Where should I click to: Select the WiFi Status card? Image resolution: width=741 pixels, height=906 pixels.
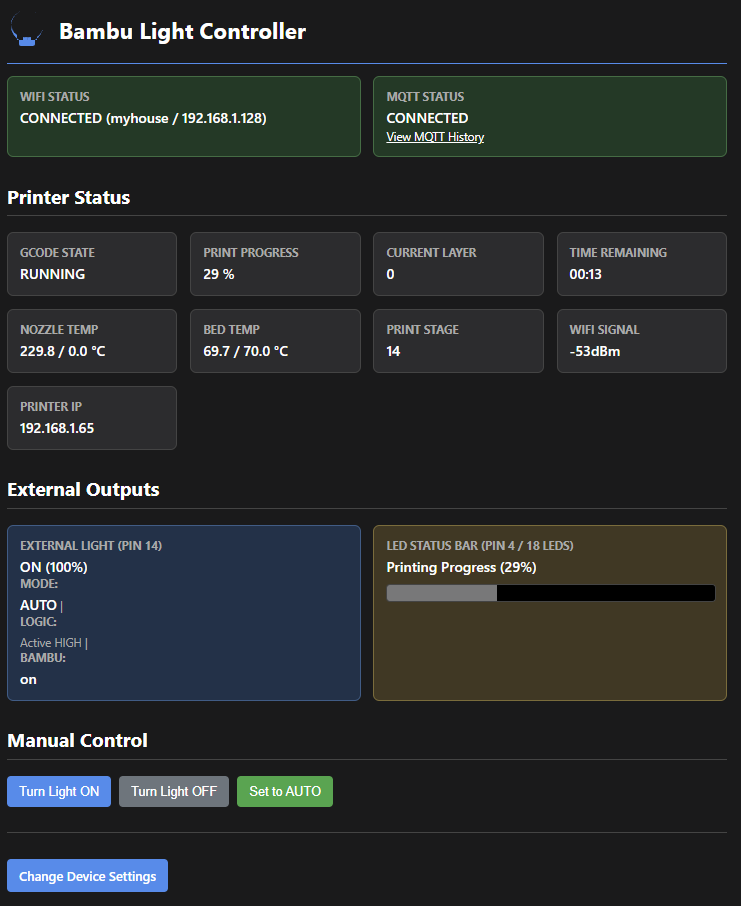tap(183, 117)
